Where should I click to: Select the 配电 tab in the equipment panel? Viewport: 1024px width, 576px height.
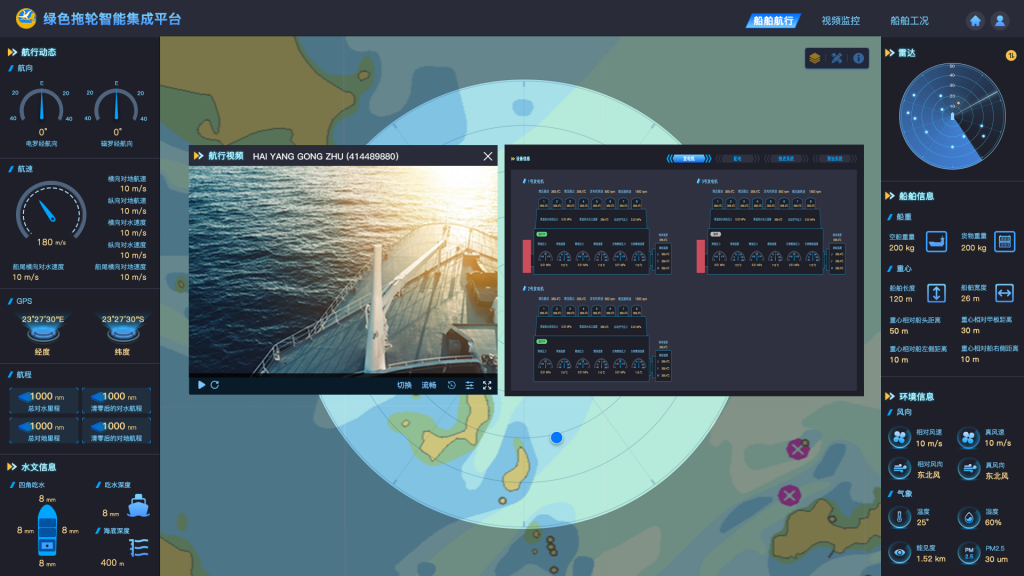737,159
